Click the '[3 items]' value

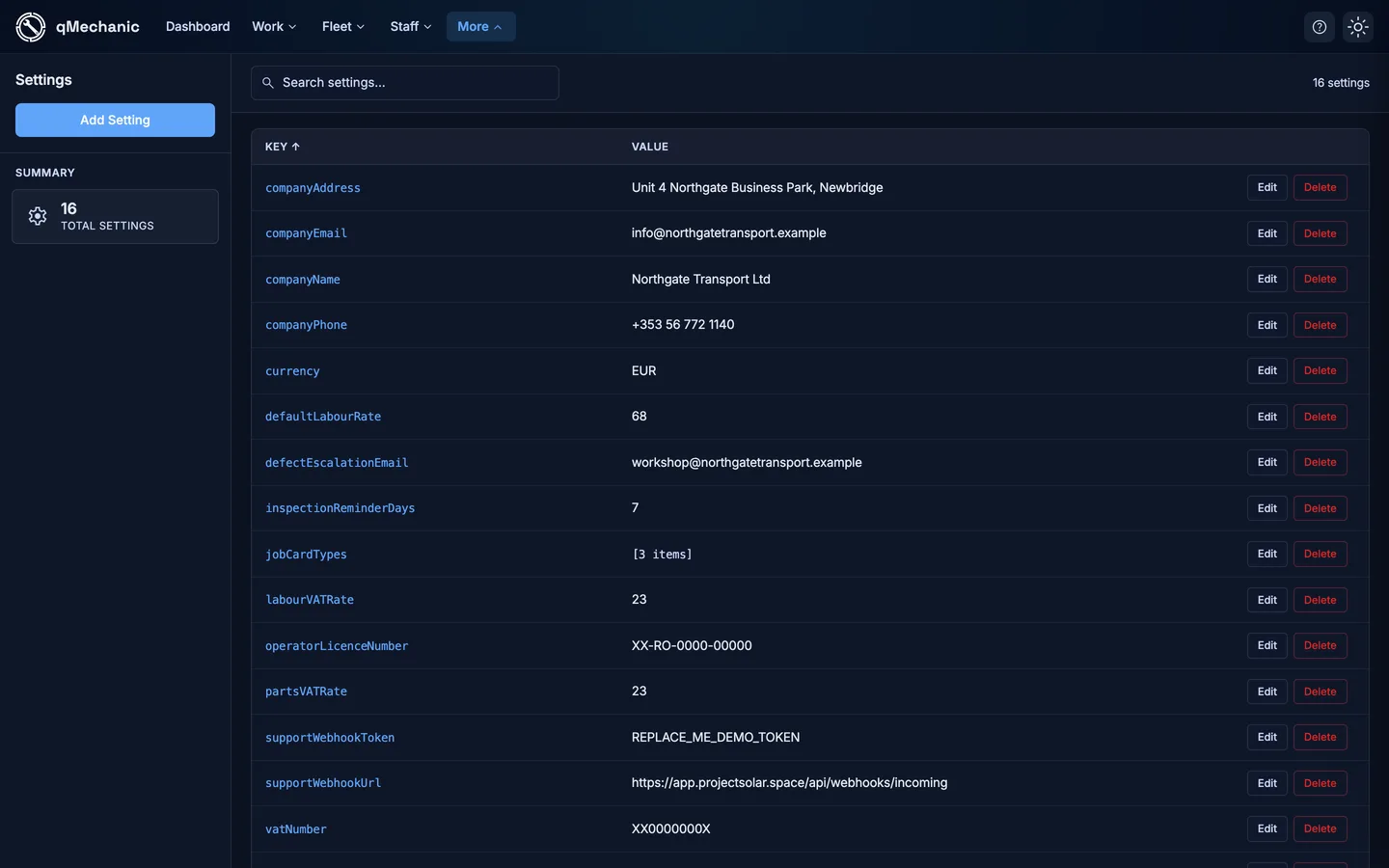[x=662, y=555]
